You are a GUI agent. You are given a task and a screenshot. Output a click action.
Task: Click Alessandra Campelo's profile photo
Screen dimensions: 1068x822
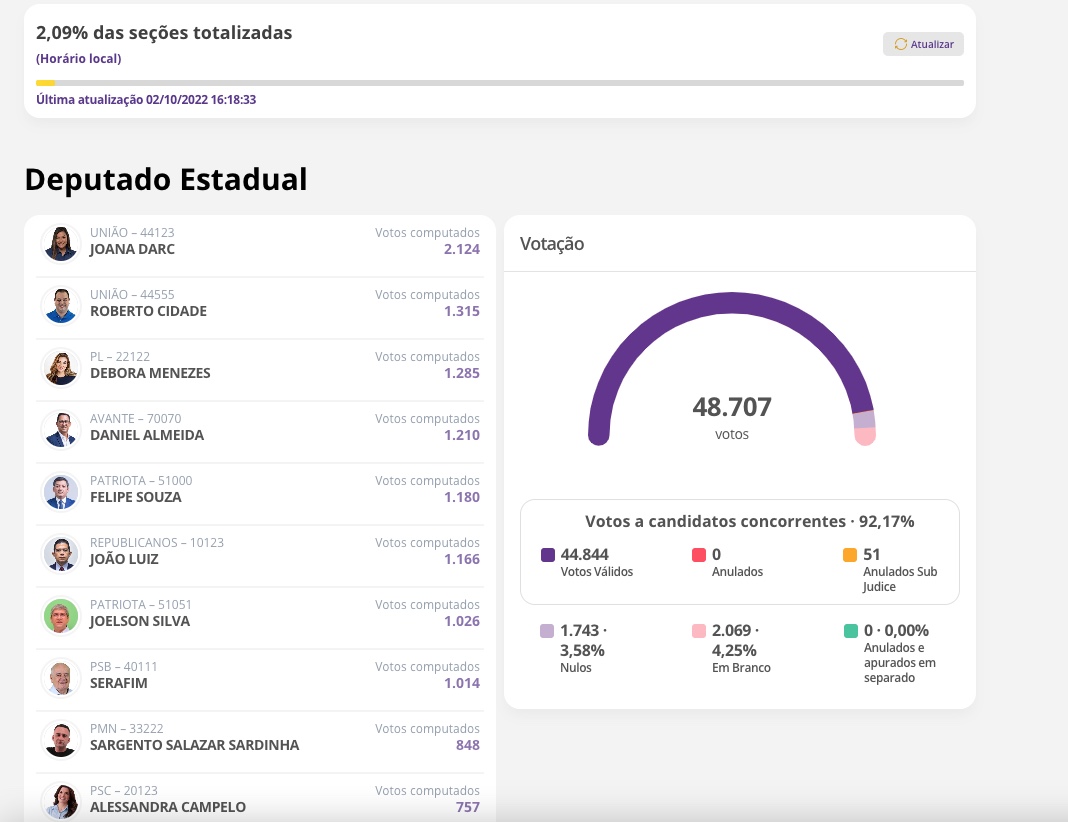(61, 801)
